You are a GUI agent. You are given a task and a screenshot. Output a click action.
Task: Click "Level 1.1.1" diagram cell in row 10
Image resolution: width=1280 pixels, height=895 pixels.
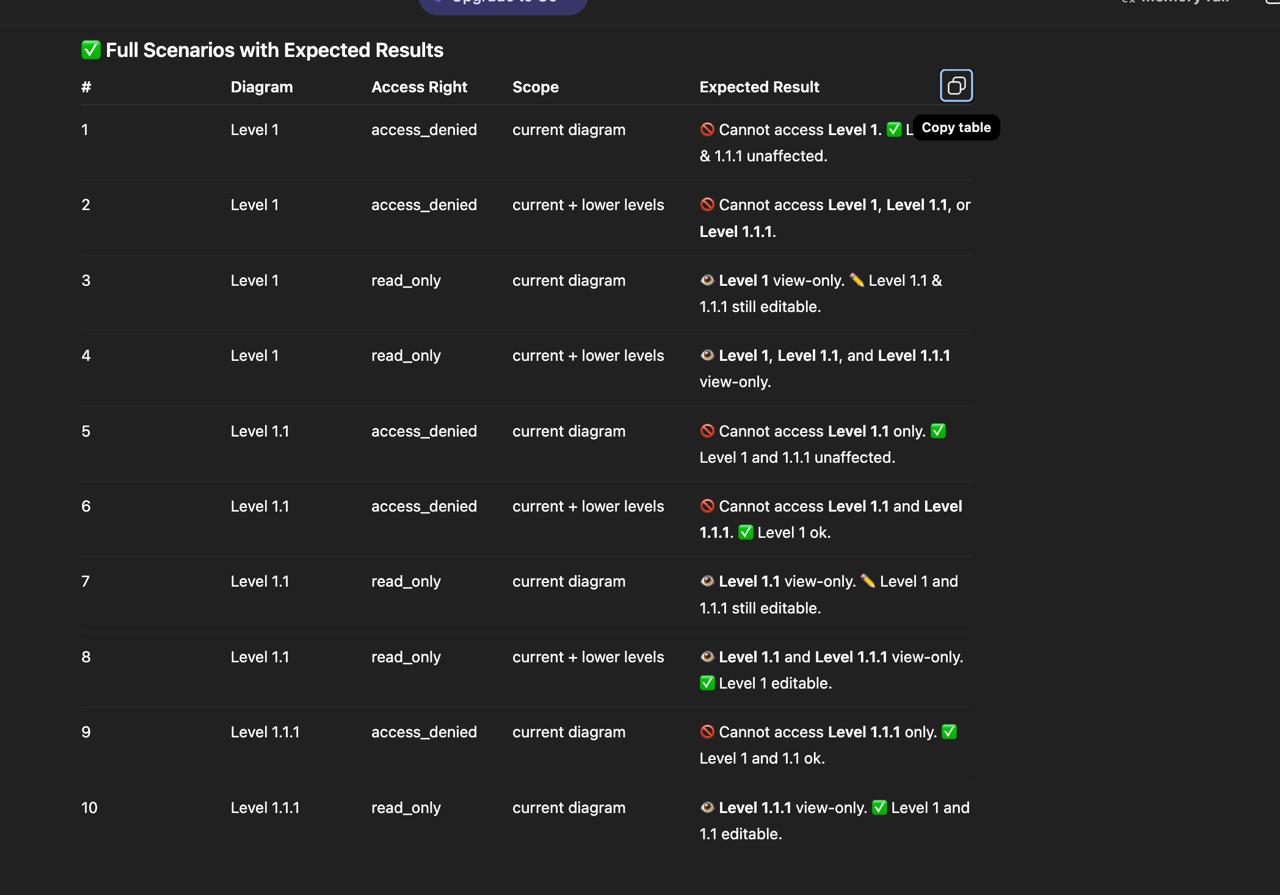tap(265, 808)
